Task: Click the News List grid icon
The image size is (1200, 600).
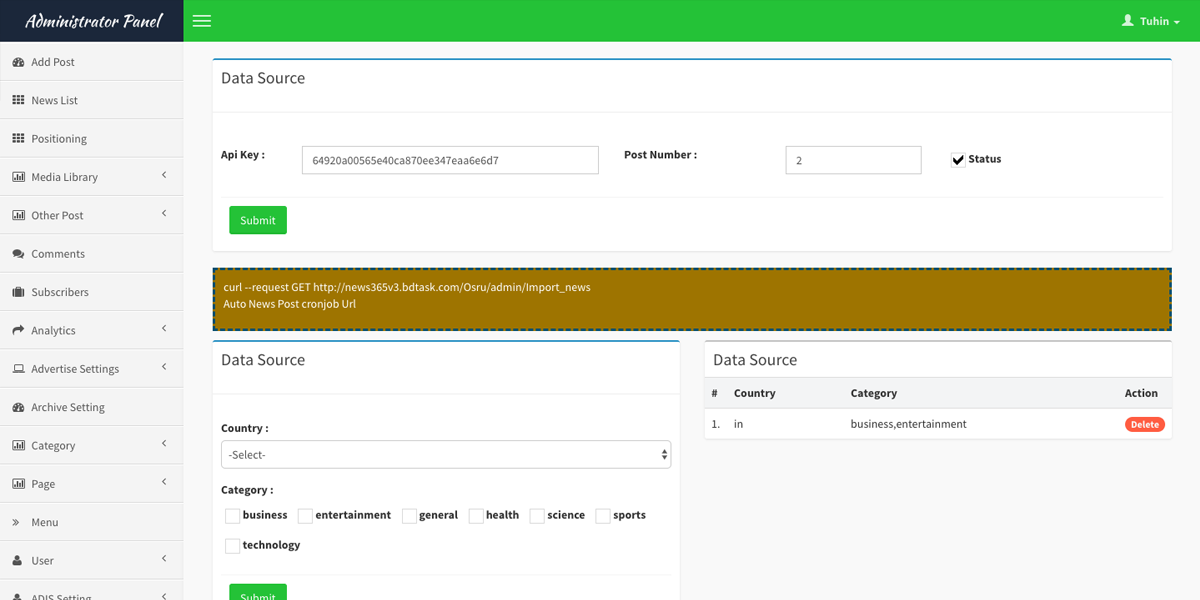Action: (18, 100)
